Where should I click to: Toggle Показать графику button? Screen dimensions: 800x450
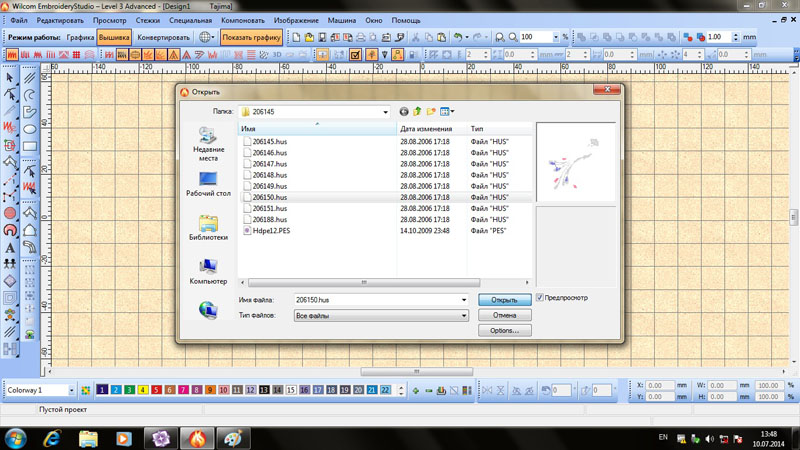point(251,37)
